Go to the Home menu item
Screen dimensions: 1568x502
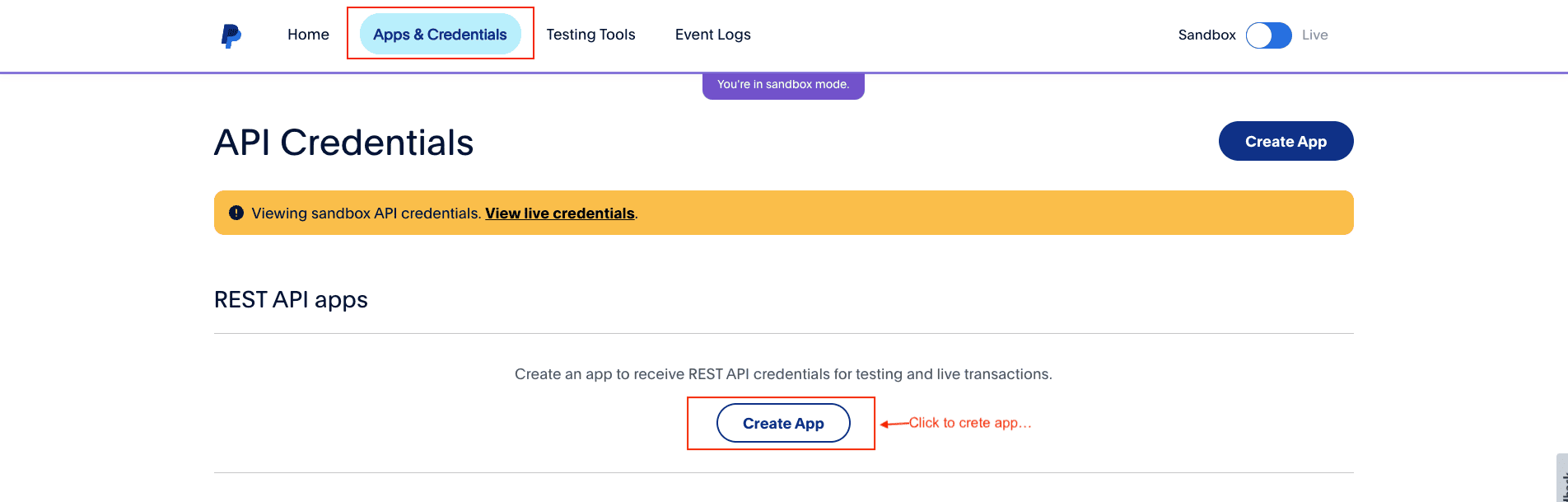point(308,35)
